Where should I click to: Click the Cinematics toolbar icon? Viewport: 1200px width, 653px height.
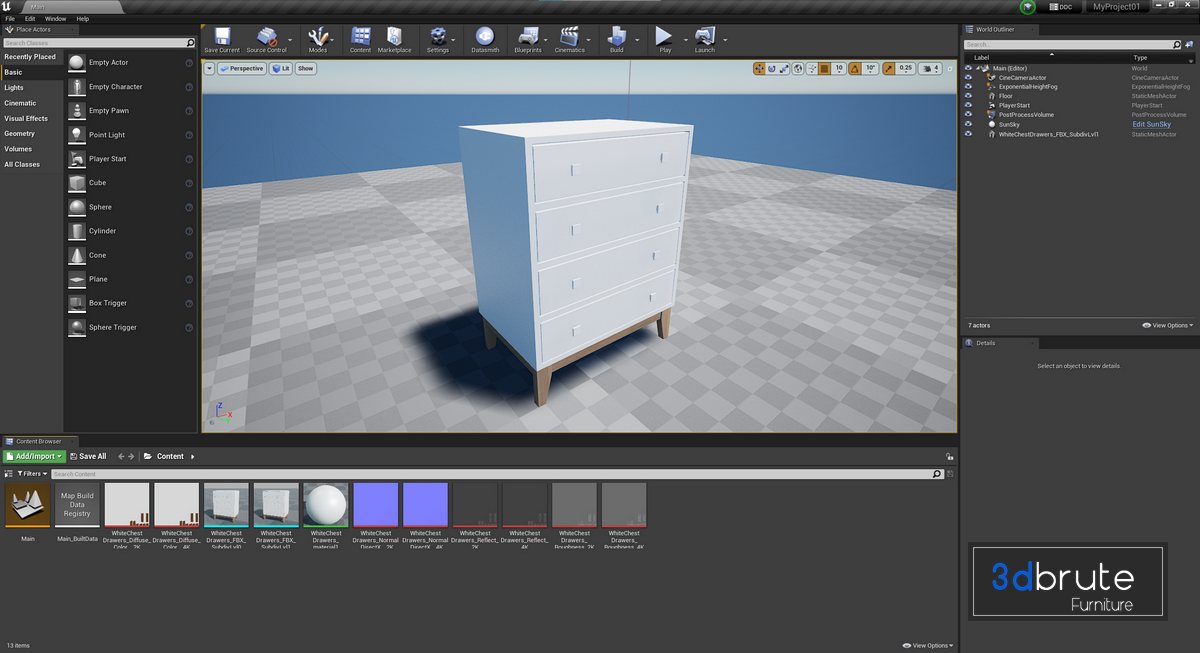click(569, 38)
